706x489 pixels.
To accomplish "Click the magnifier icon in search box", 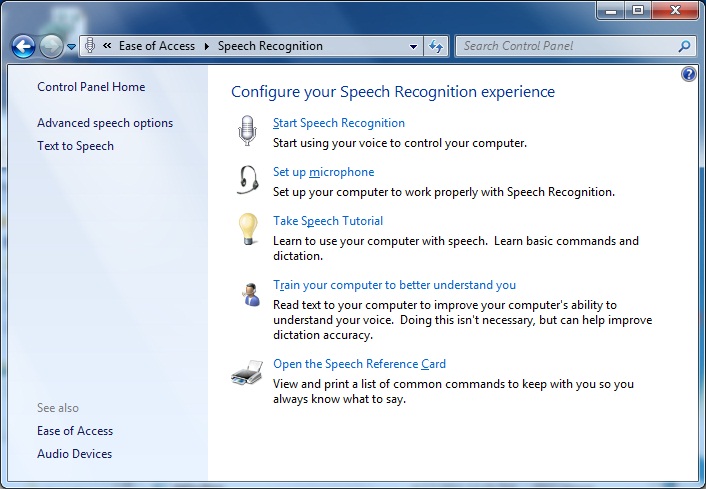I will tap(684, 46).
